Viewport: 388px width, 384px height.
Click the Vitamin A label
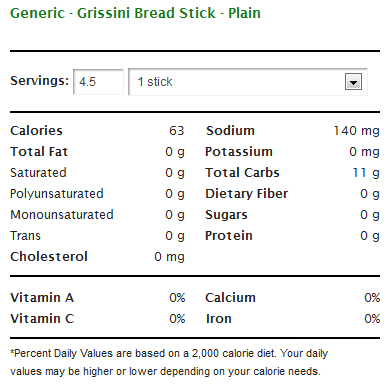pyautogui.click(x=42, y=298)
